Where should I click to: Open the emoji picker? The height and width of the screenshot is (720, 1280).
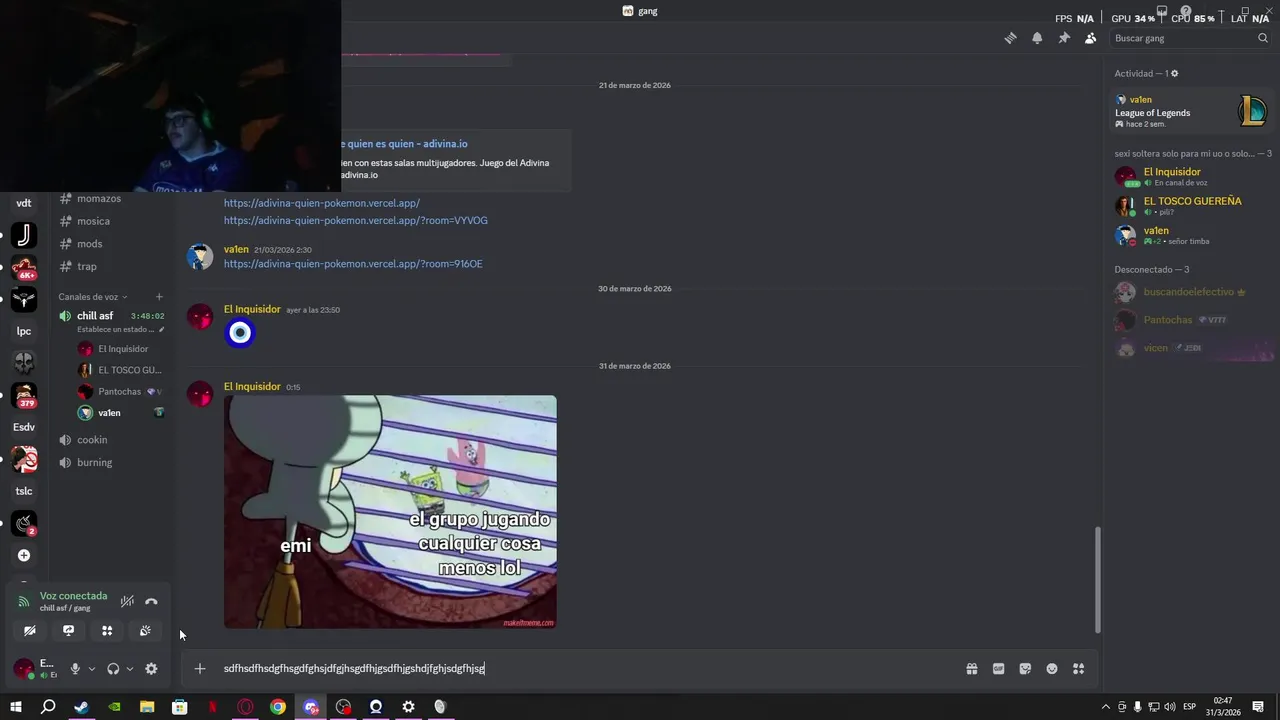[1052, 669]
